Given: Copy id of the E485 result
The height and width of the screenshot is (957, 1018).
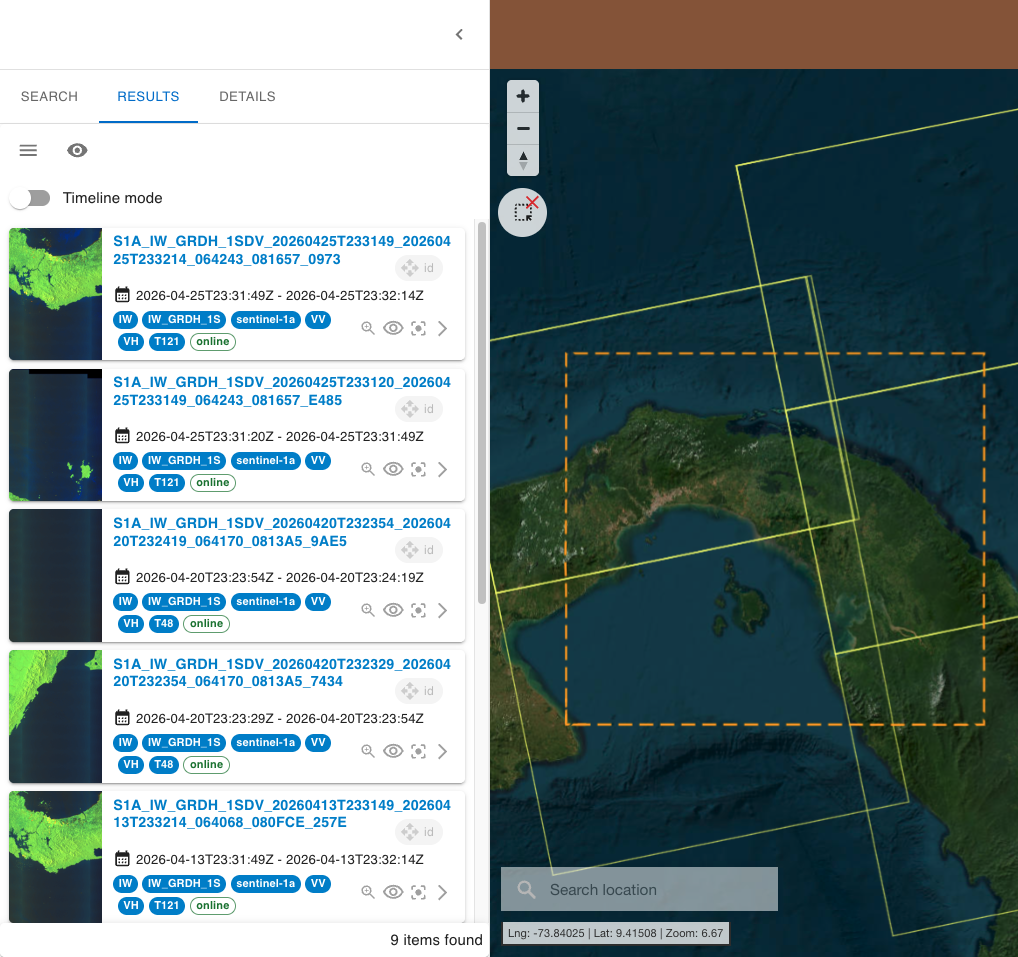Looking at the screenshot, I should (419, 409).
